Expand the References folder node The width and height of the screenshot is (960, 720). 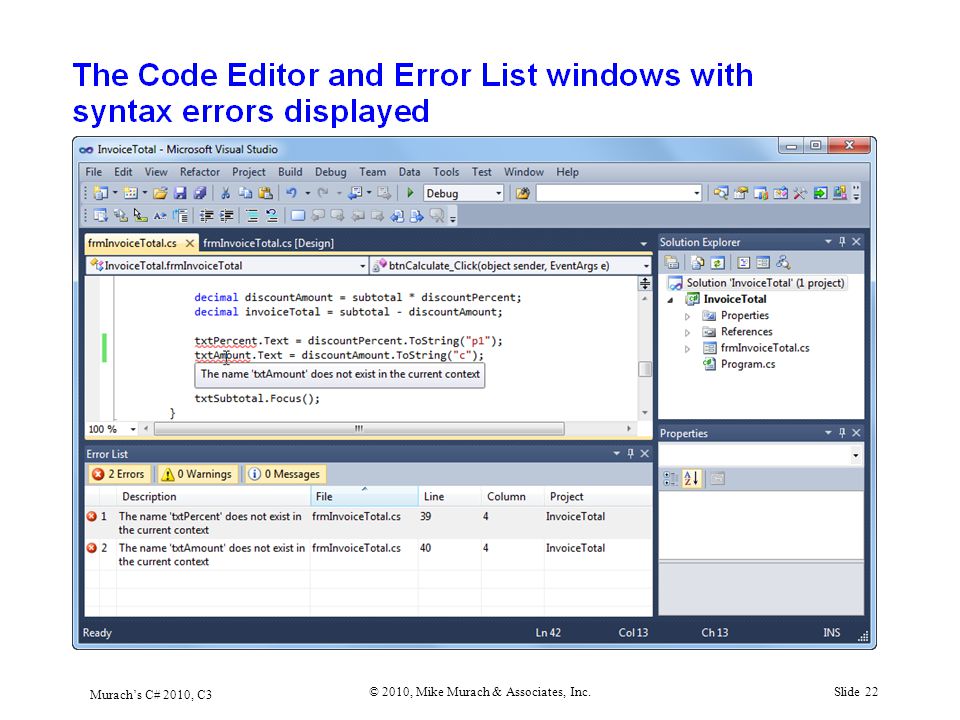coord(687,332)
